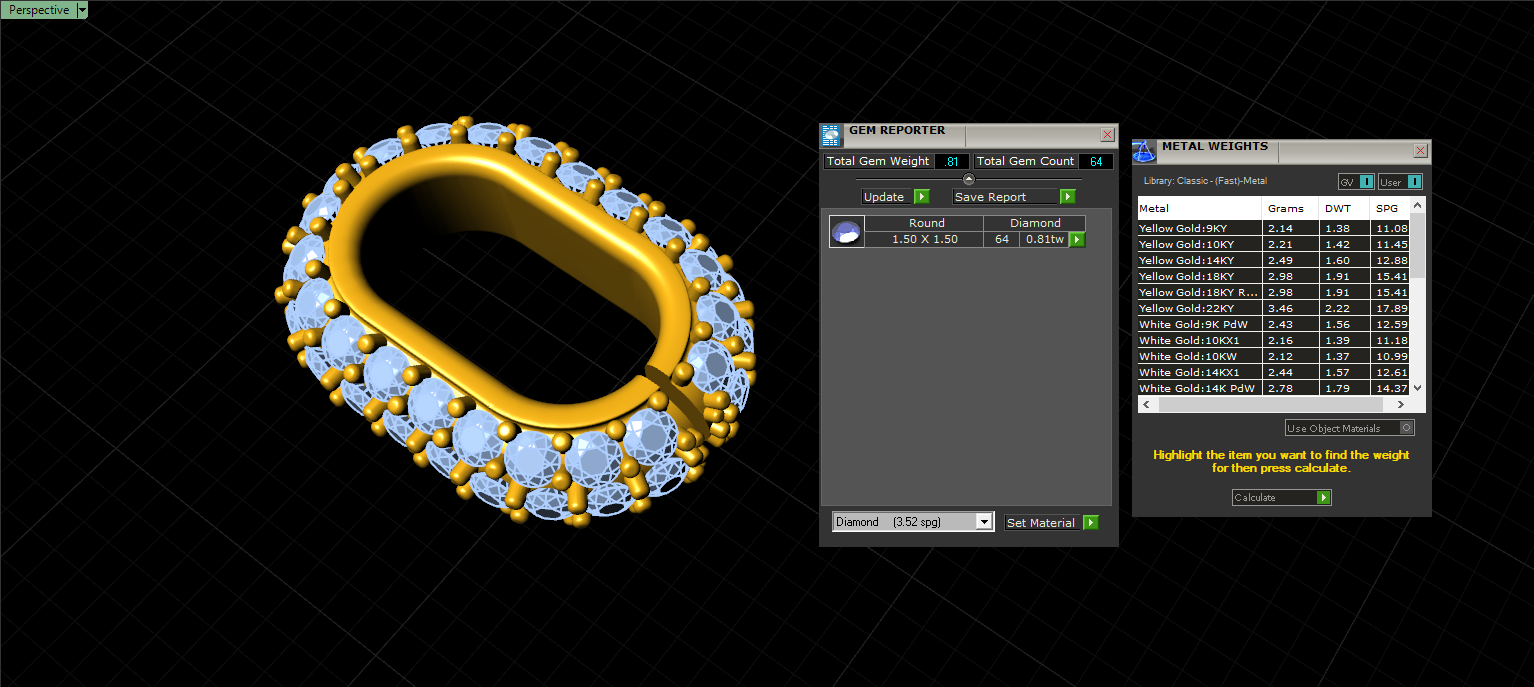Screen dimensions: 1534x687
Task: Select White Gold:9K PdW row
Action: tap(1274, 324)
